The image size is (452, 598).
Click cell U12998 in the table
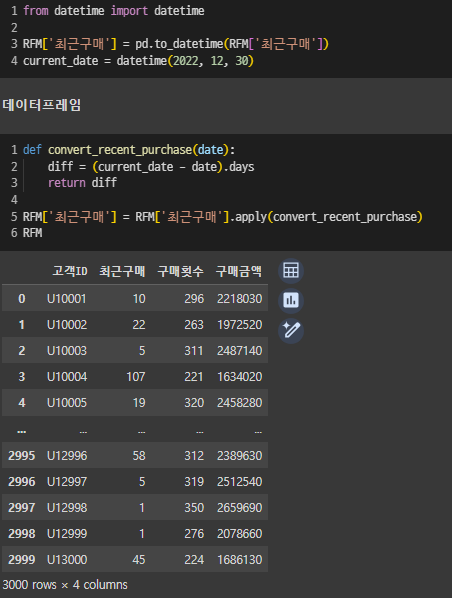(x=67, y=508)
